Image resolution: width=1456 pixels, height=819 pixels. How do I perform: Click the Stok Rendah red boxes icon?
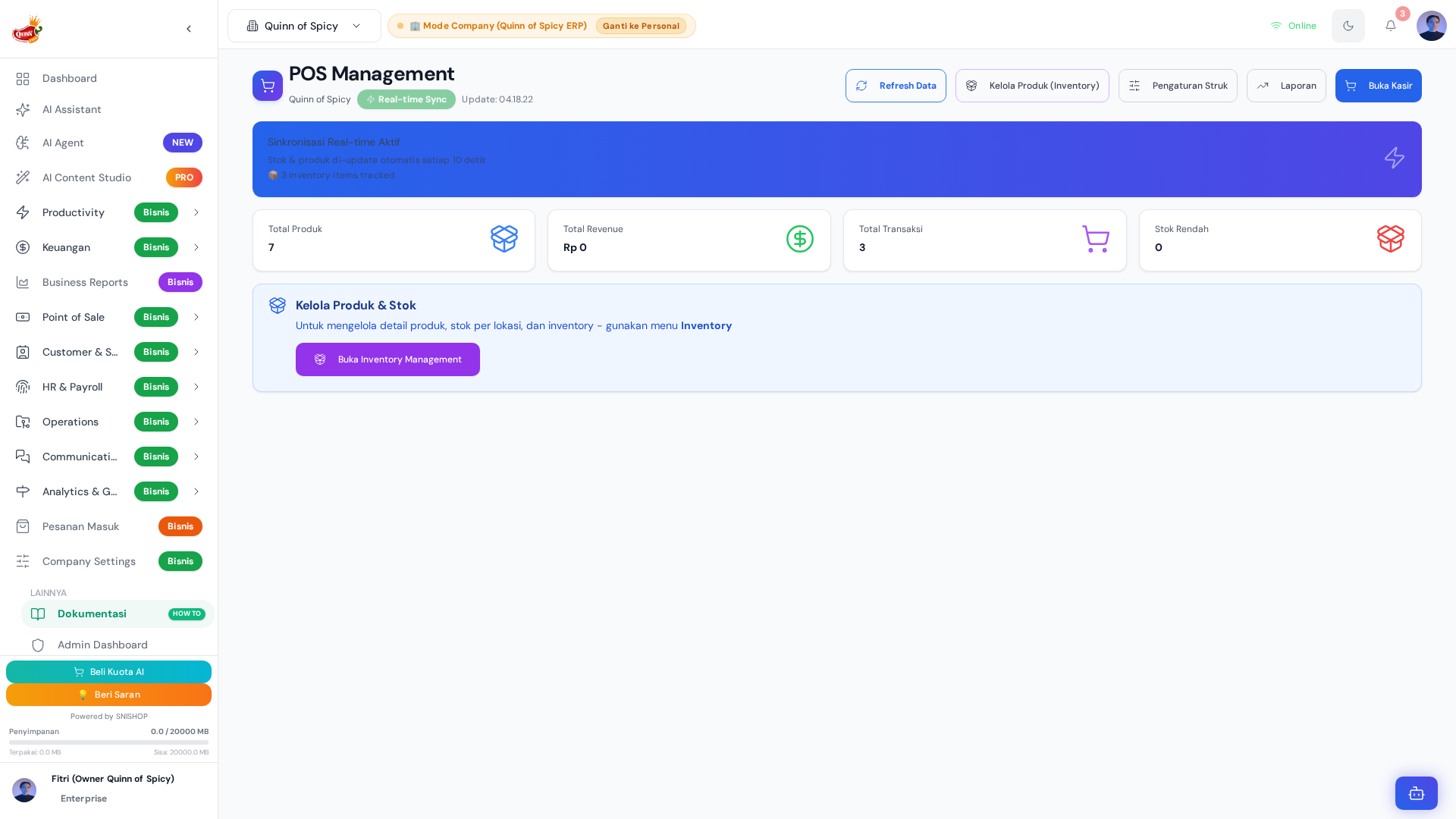click(1391, 239)
